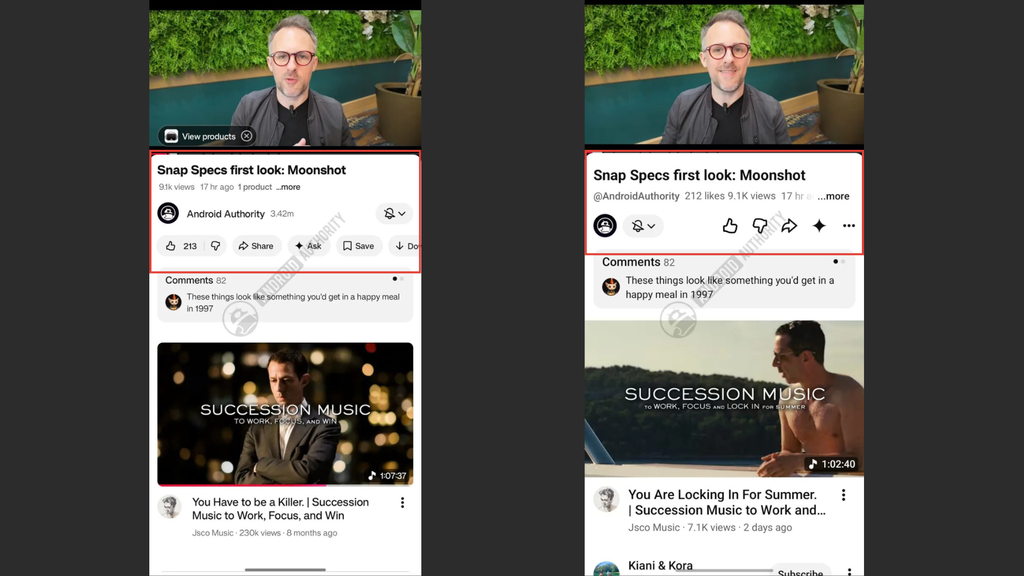
Task: Open View products in left video
Action: [x=200, y=136]
